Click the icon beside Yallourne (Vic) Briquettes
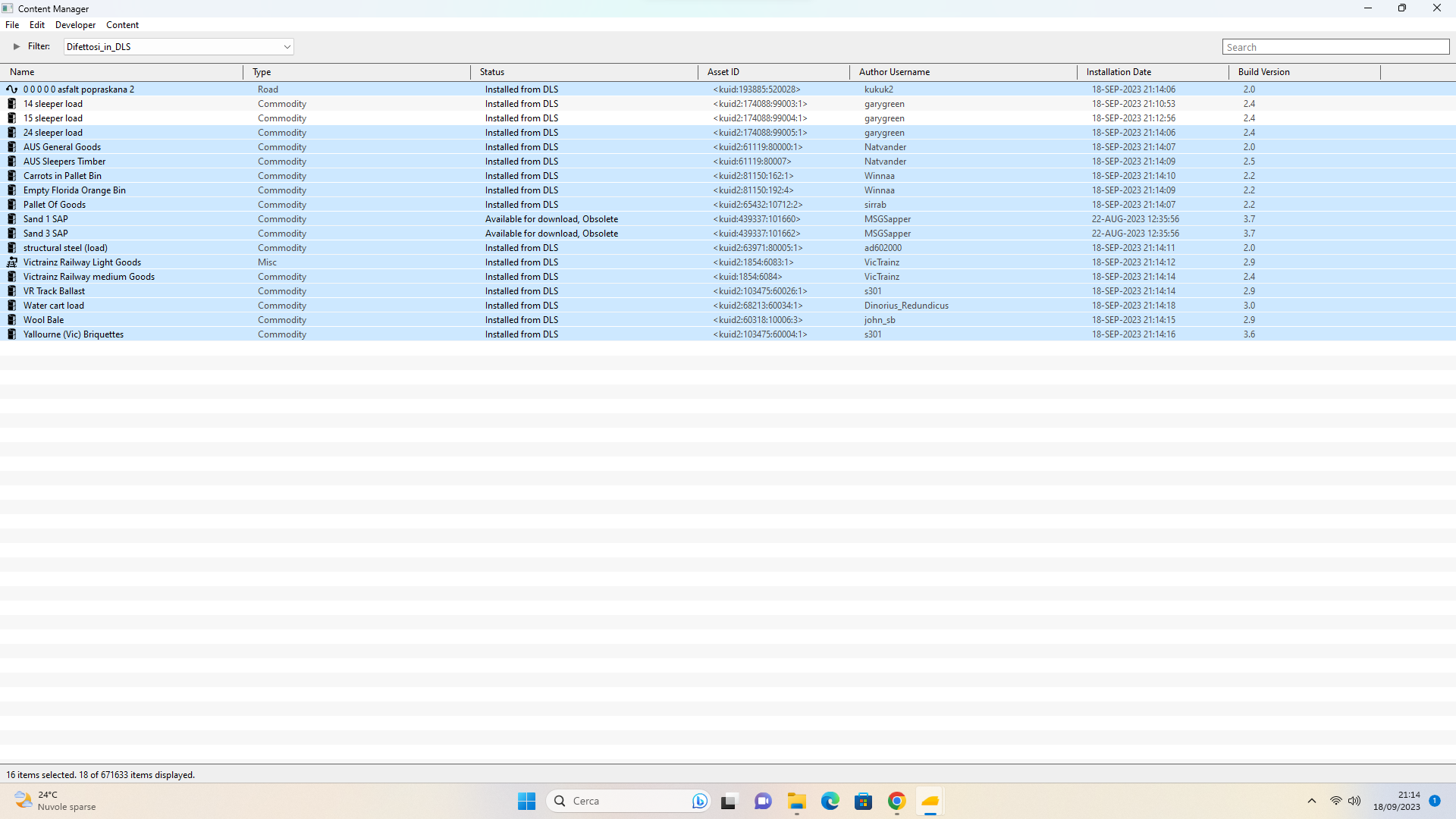This screenshot has height=819, width=1456. point(11,334)
